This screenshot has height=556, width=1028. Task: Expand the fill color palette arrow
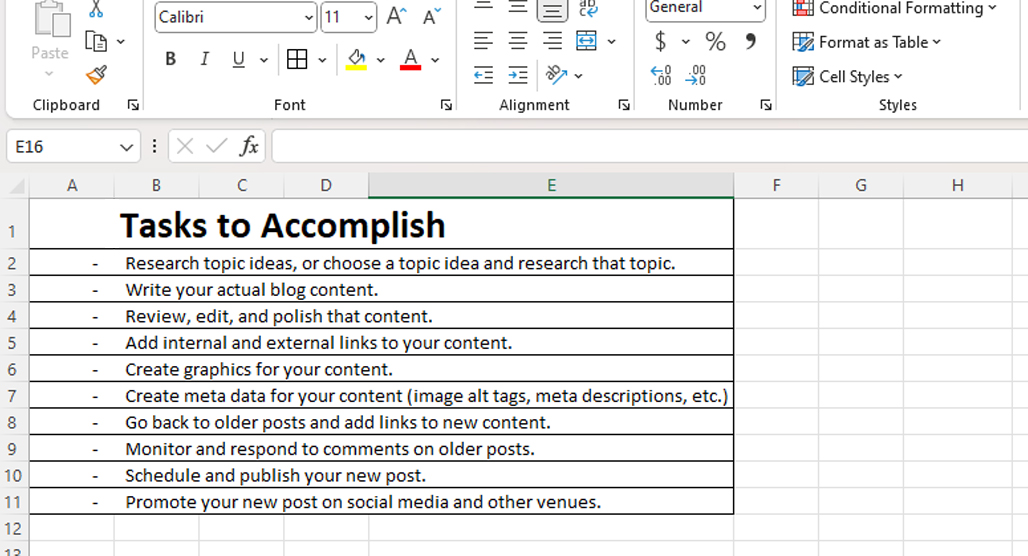[x=380, y=60]
